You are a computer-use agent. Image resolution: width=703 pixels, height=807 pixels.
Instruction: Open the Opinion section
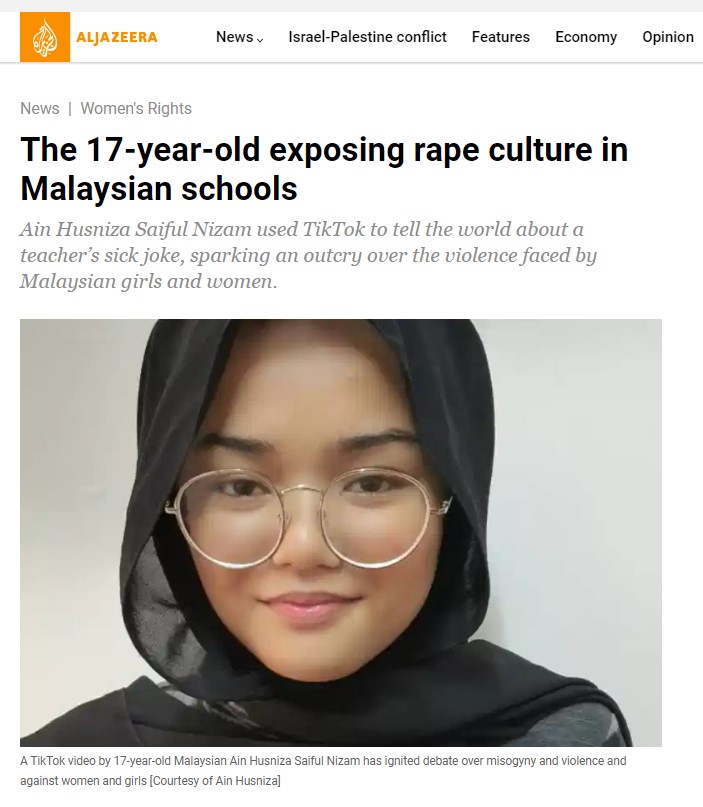point(668,37)
